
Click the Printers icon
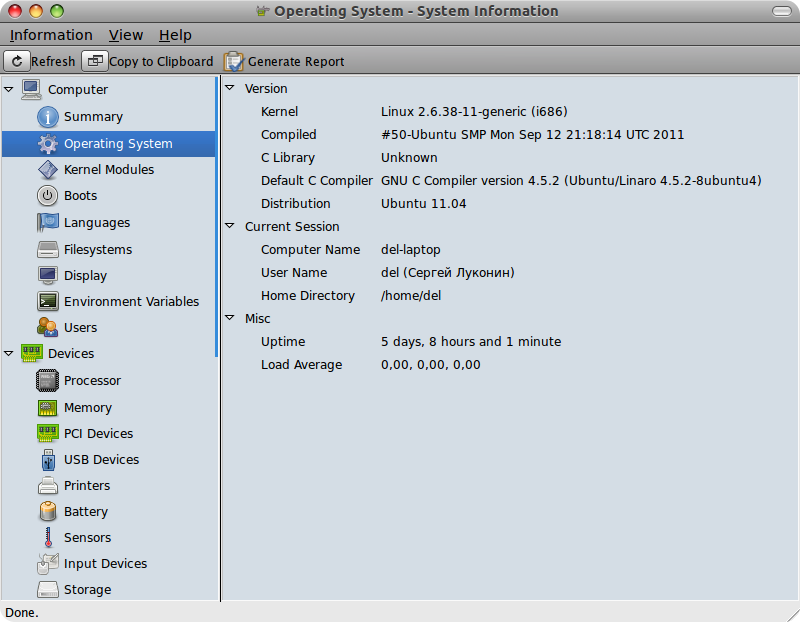(x=47, y=486)
